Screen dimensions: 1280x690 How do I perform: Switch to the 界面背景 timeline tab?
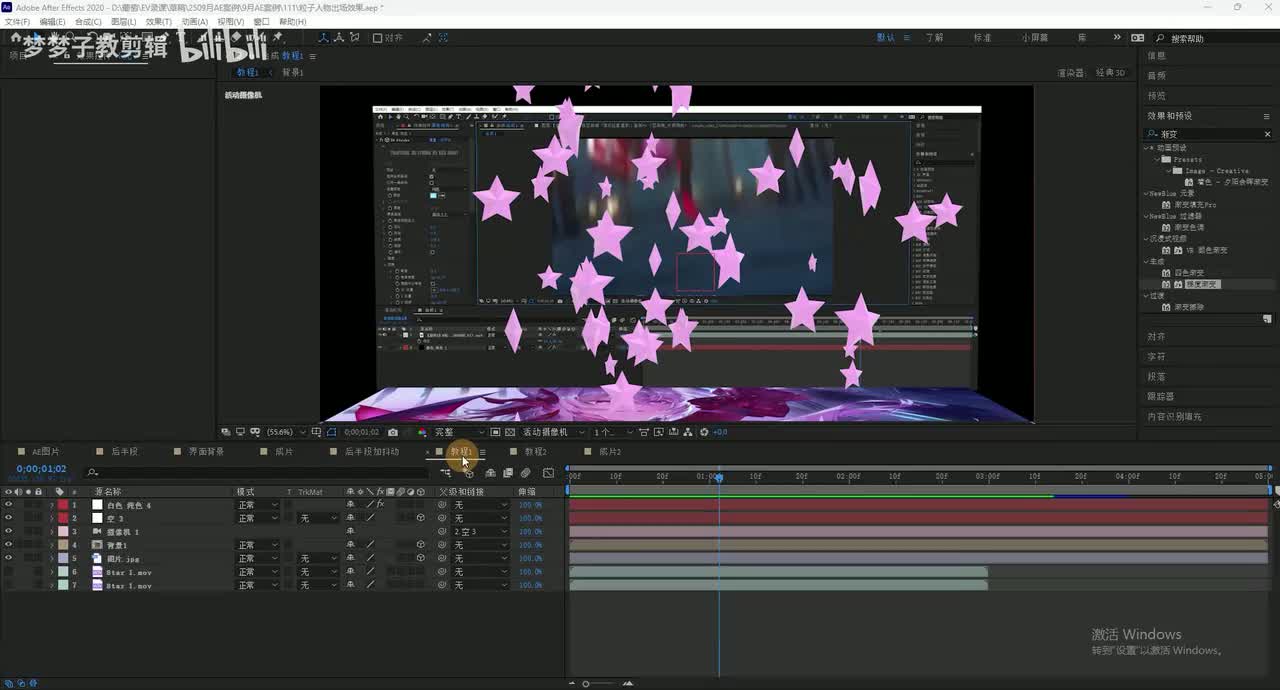pos(206,452)
